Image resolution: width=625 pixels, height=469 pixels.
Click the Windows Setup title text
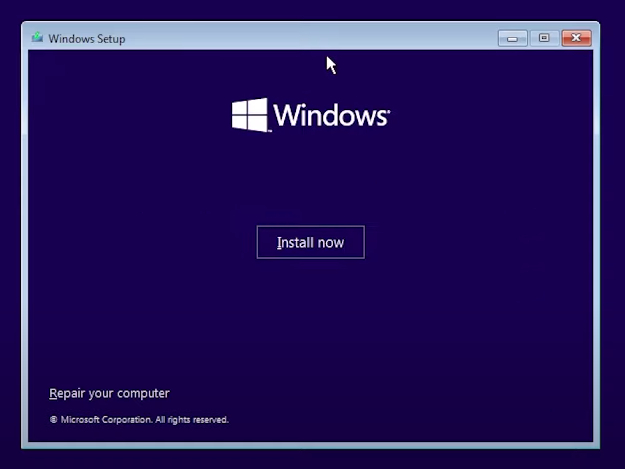coord(86,39)
